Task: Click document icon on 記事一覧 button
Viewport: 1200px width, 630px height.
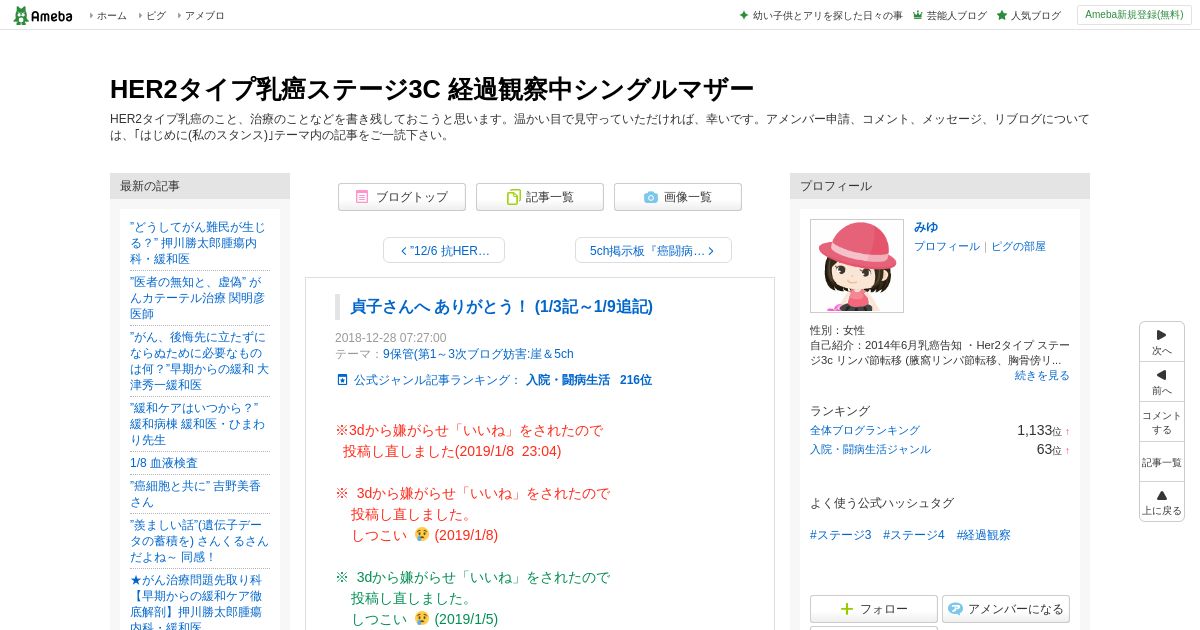Action: (513, 197)
